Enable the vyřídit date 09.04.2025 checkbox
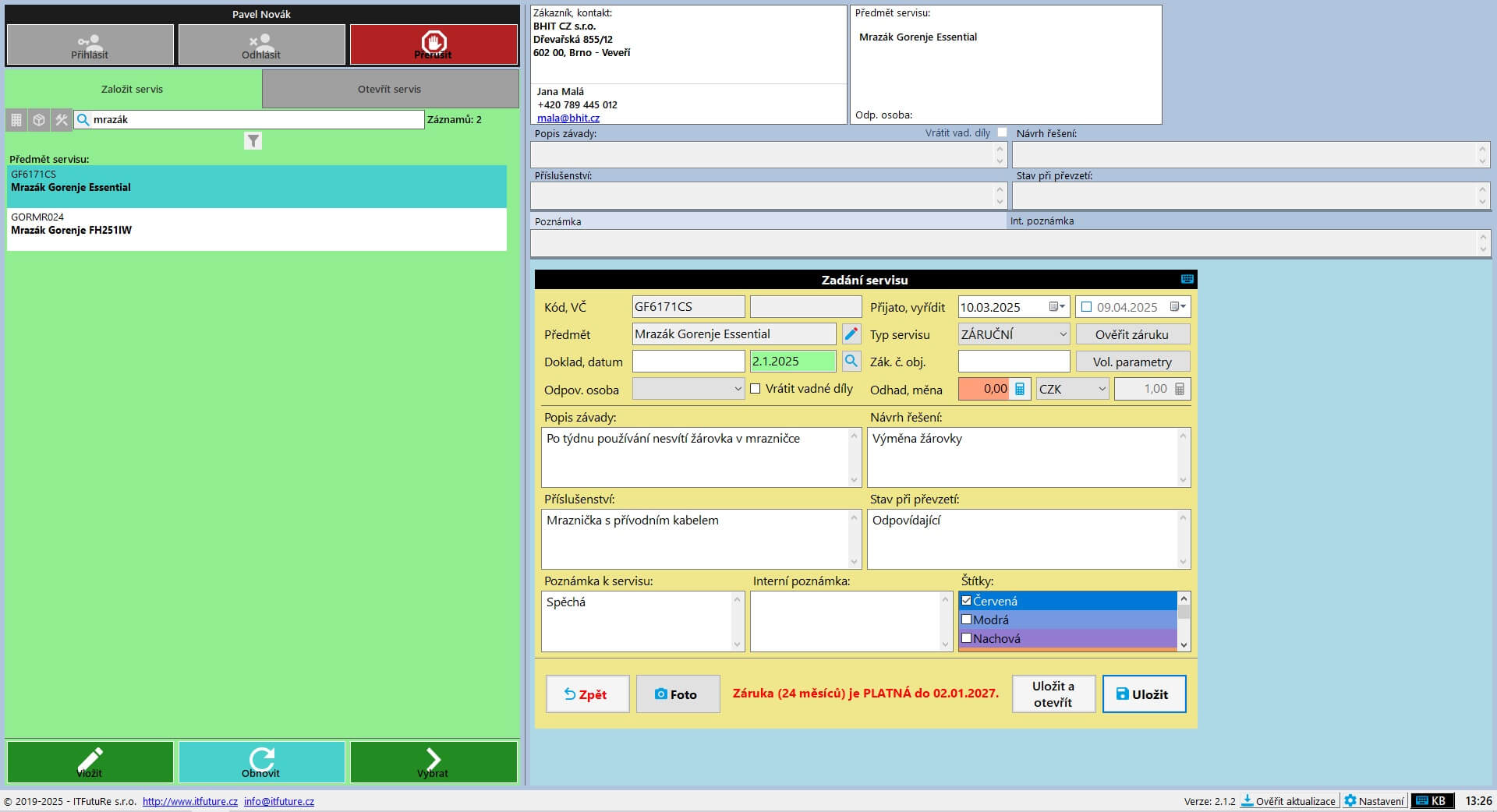 pos(1086,307)
